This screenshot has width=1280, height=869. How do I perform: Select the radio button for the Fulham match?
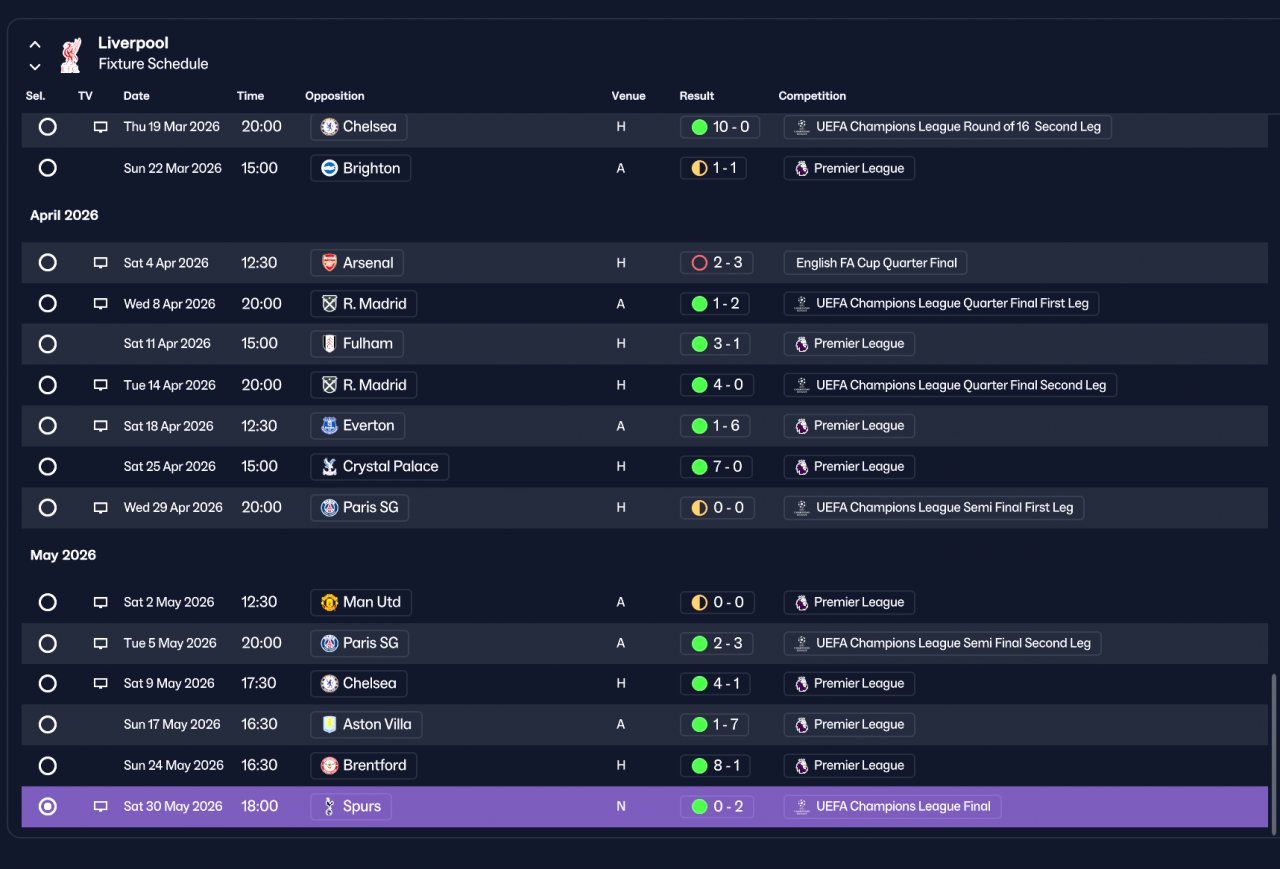pyautogui.click(x=47, y=344)
